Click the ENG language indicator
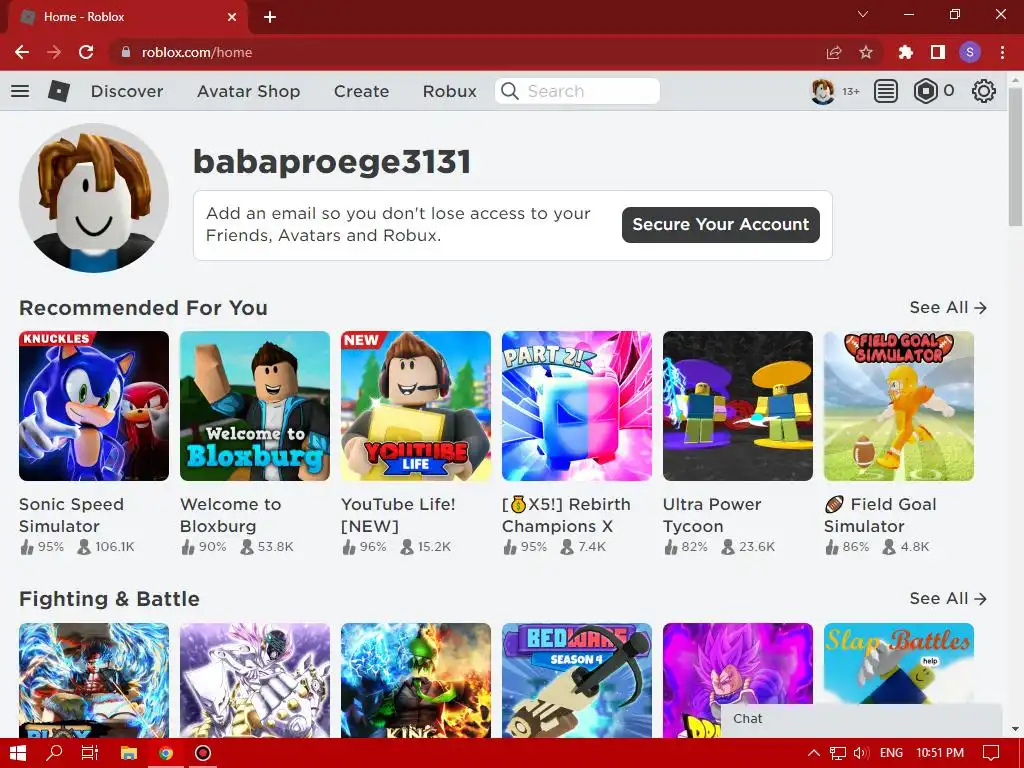 pos(891,753)
